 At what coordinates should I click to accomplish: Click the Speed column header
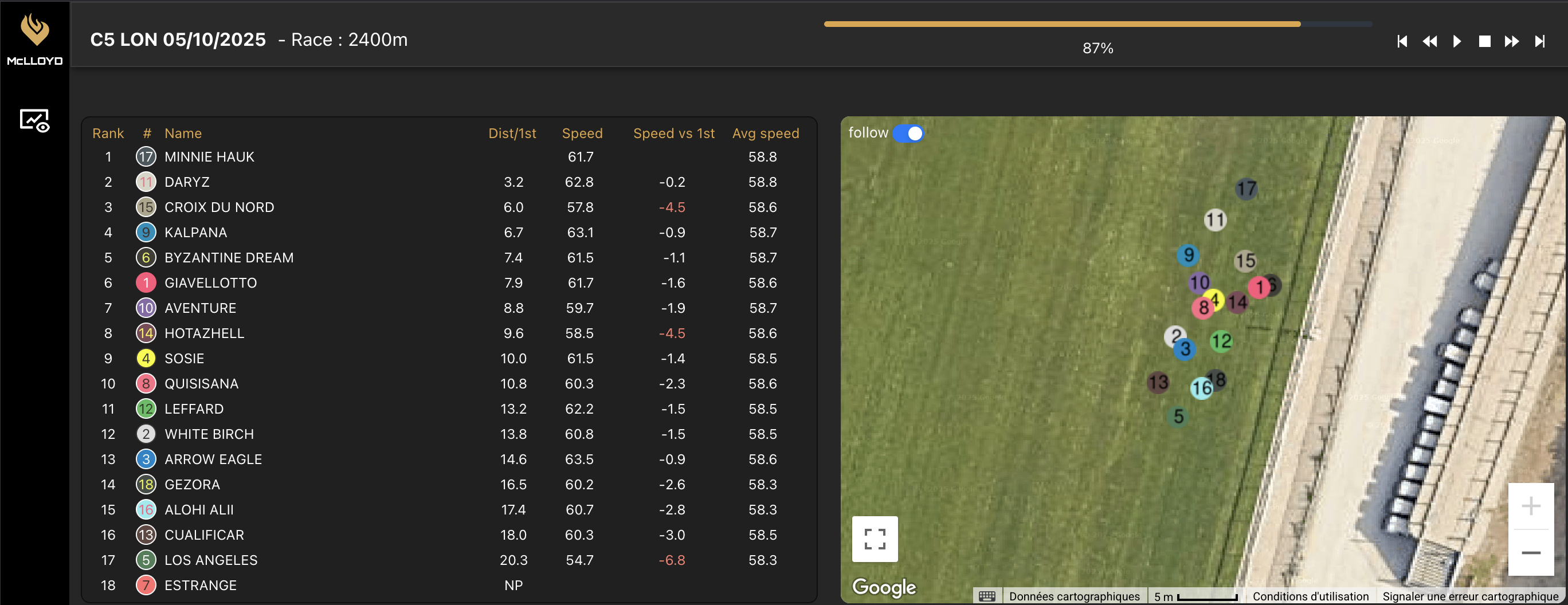pos(581,133)
